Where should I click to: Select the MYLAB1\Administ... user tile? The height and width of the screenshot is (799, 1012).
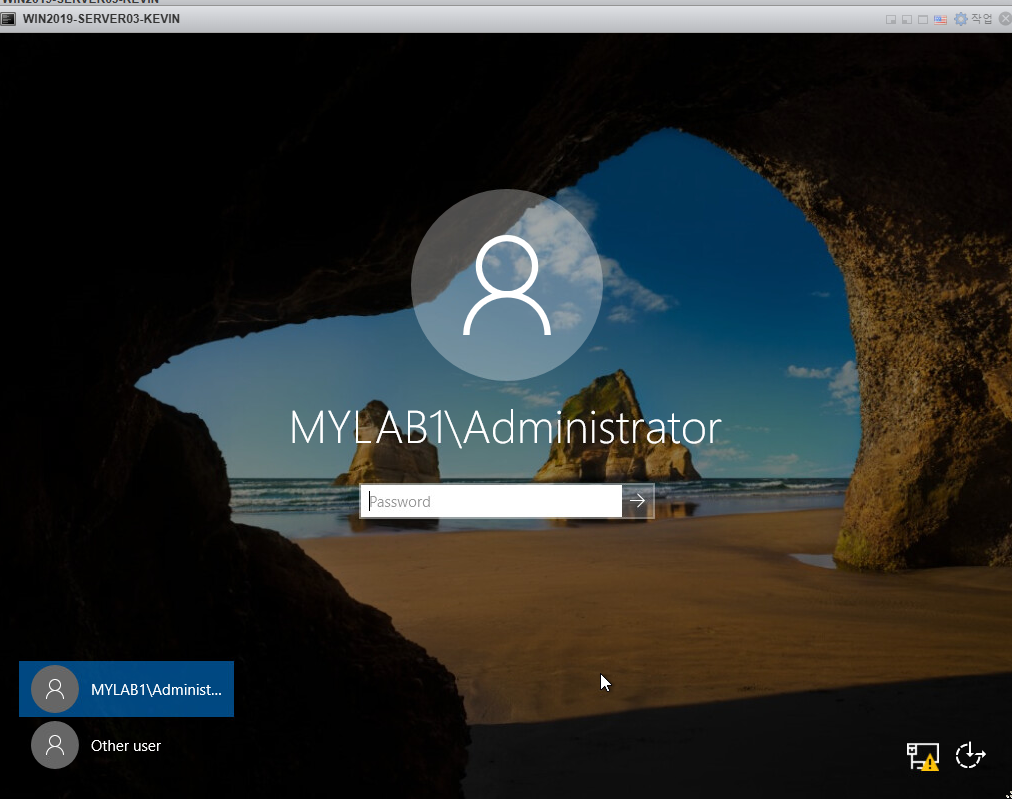click(x=126, y=689)
